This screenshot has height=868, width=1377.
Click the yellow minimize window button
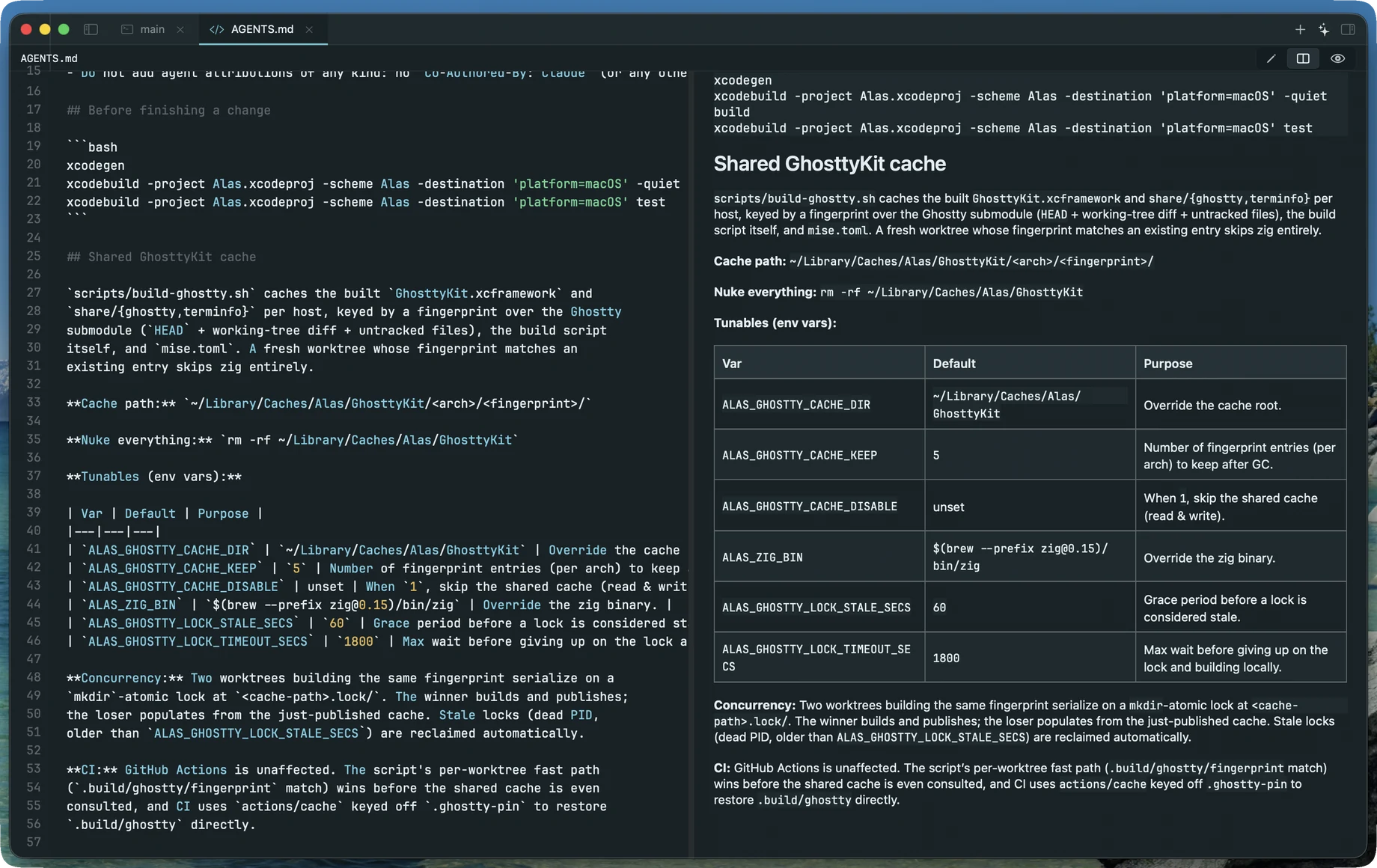[x=45, y=29]
